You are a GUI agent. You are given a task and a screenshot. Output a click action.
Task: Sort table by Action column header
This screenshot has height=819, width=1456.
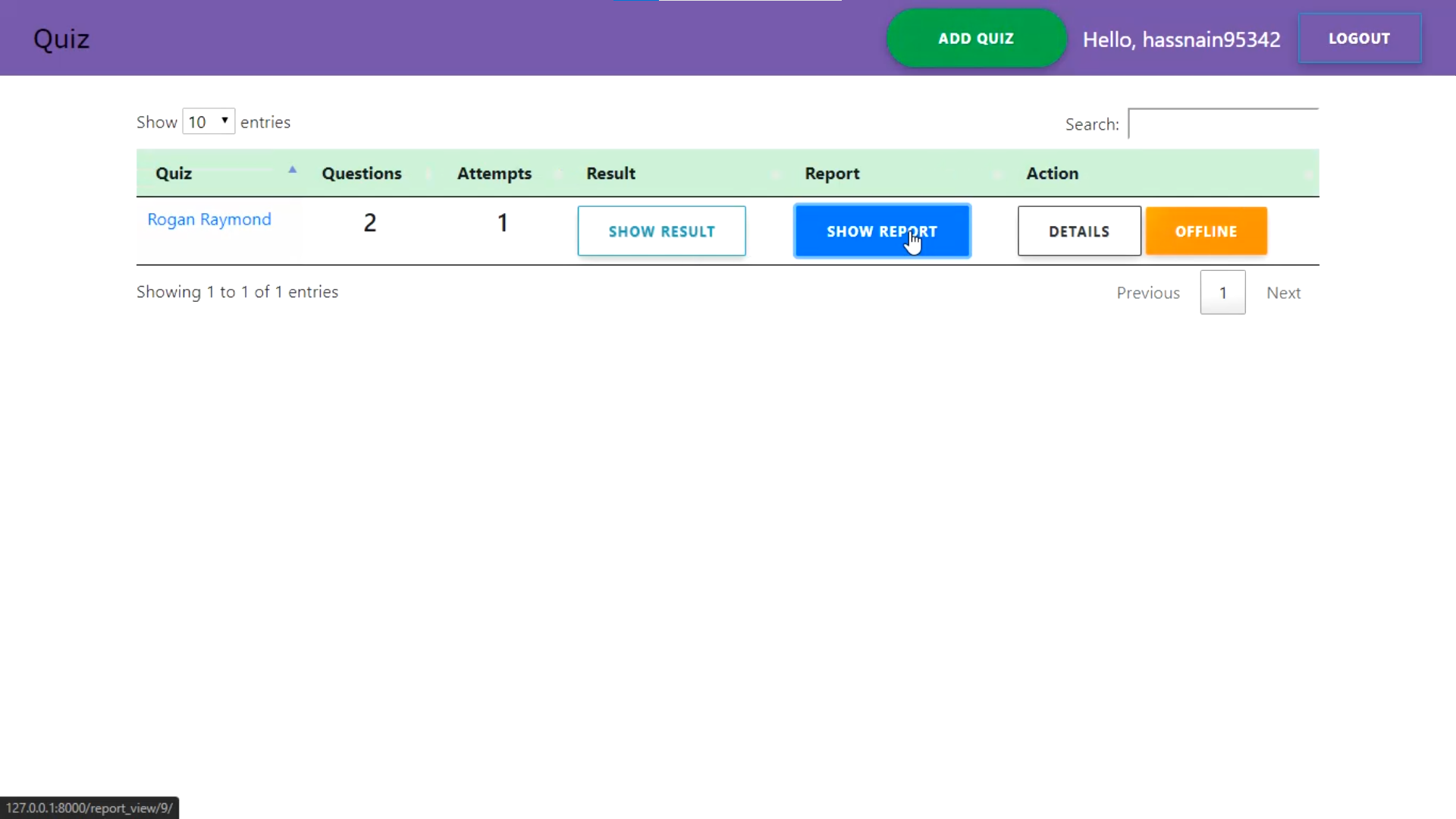point(1052,174)
